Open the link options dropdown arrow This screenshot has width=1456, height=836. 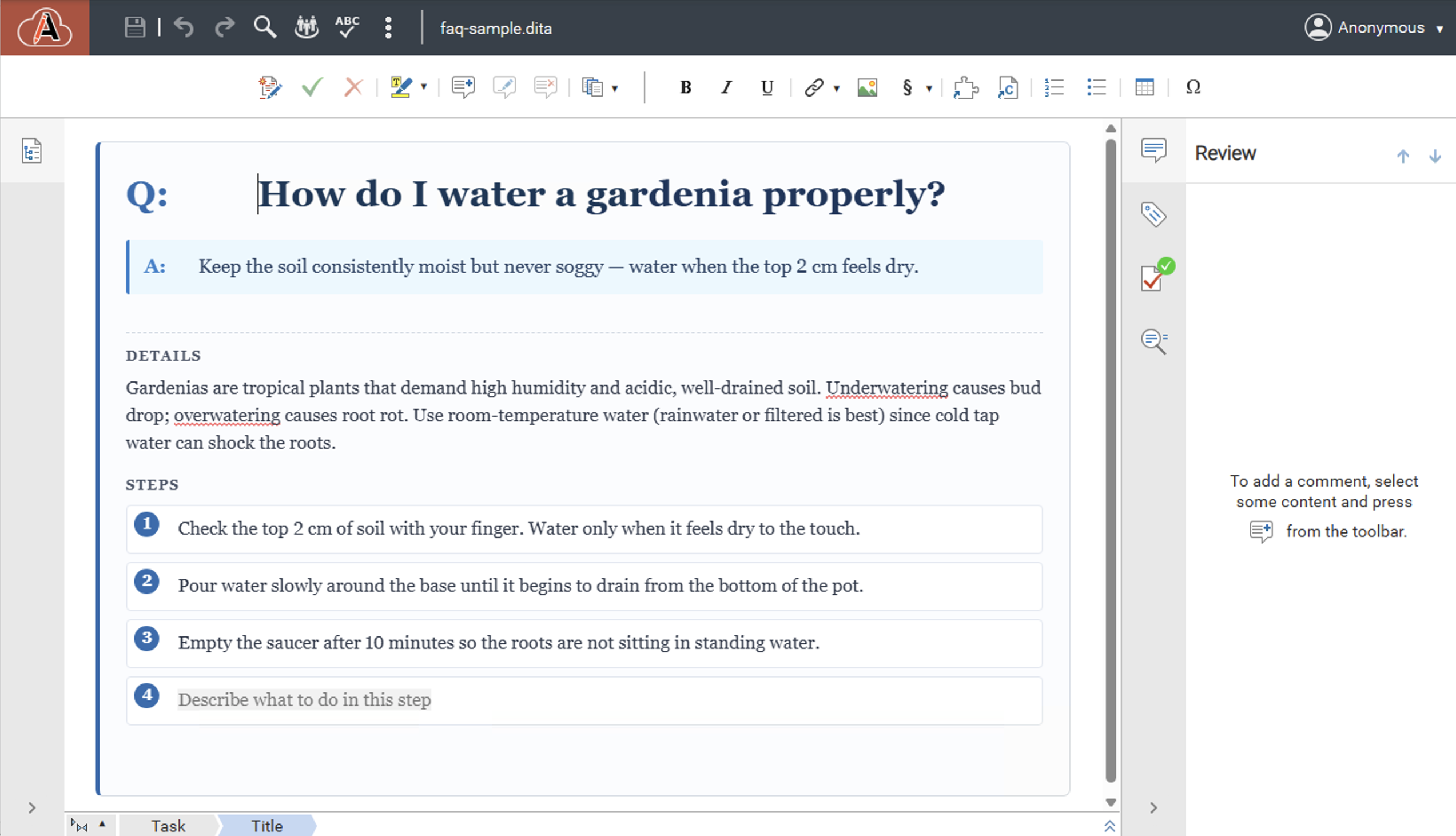coord(837,89)
